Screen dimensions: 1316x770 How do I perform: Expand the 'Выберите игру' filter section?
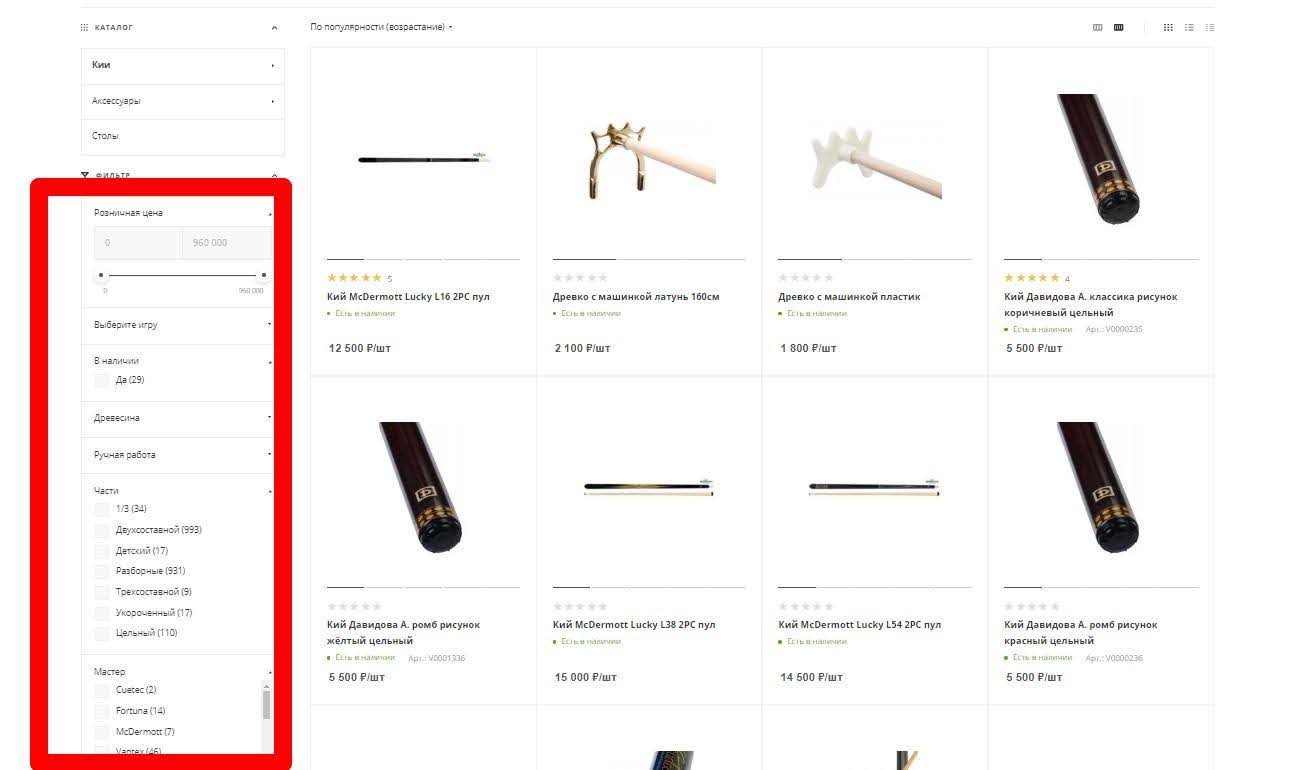tap(181, 325)
